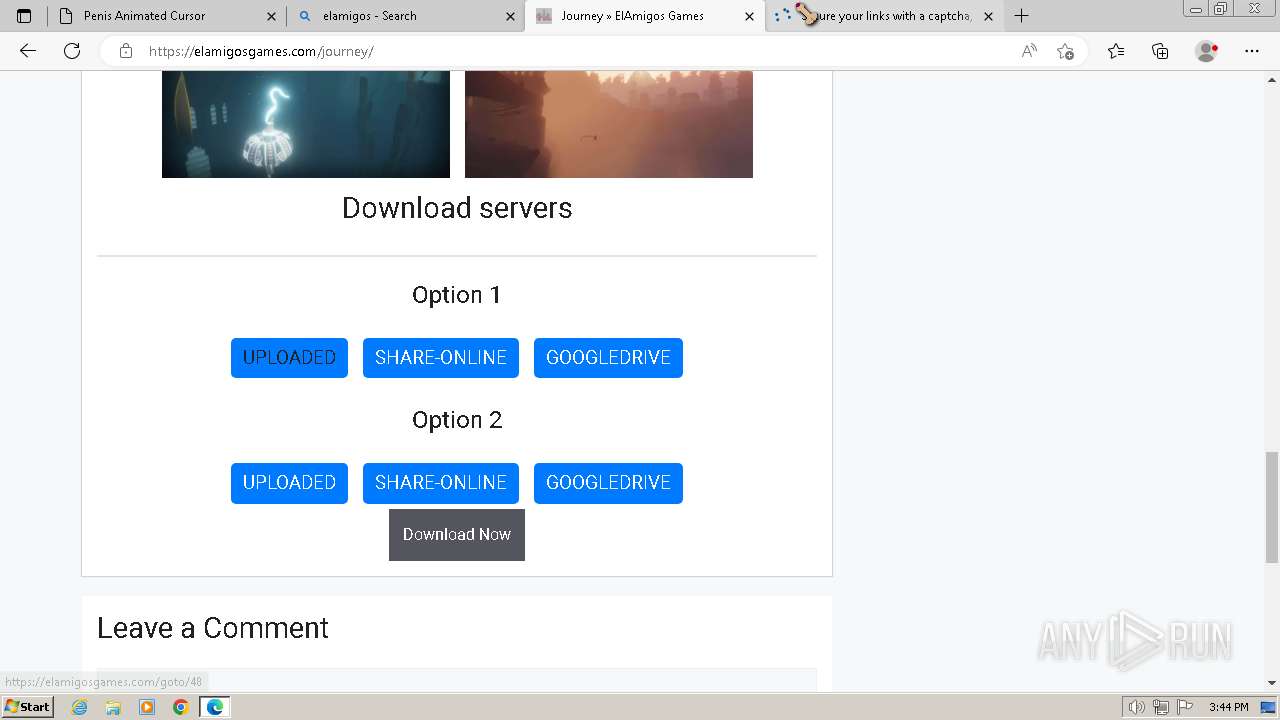This screenshot has width=1280, height=720.
Task: Close the Journey » ElAmigos Games tab
Action: 749,16
